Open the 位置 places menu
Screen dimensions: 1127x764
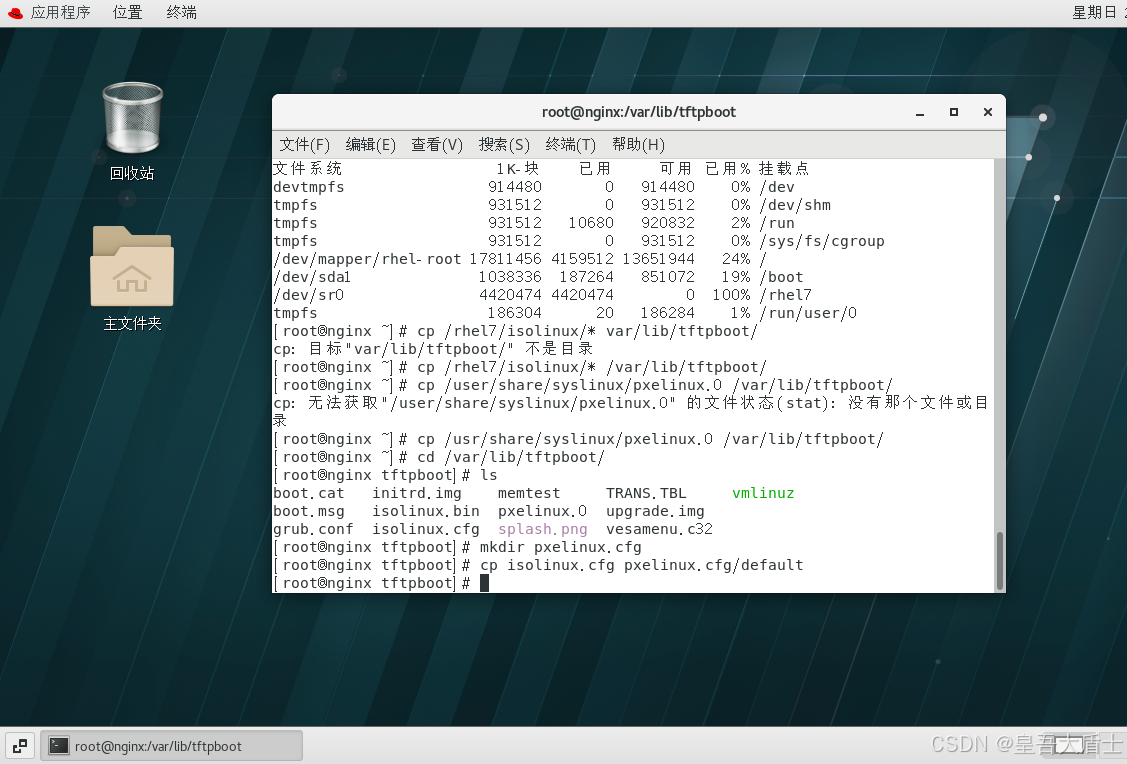(128, 12)
